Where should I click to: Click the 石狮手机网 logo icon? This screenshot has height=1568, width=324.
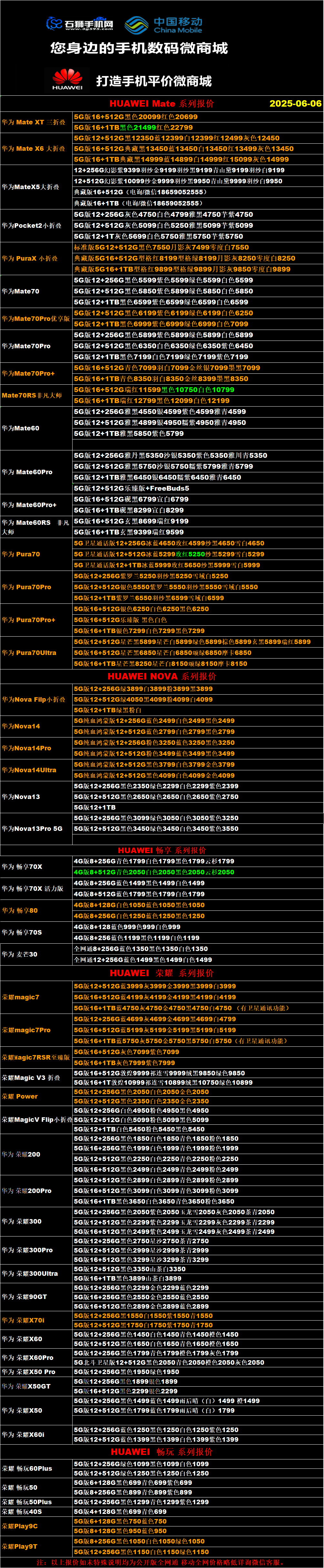(55, 24)
